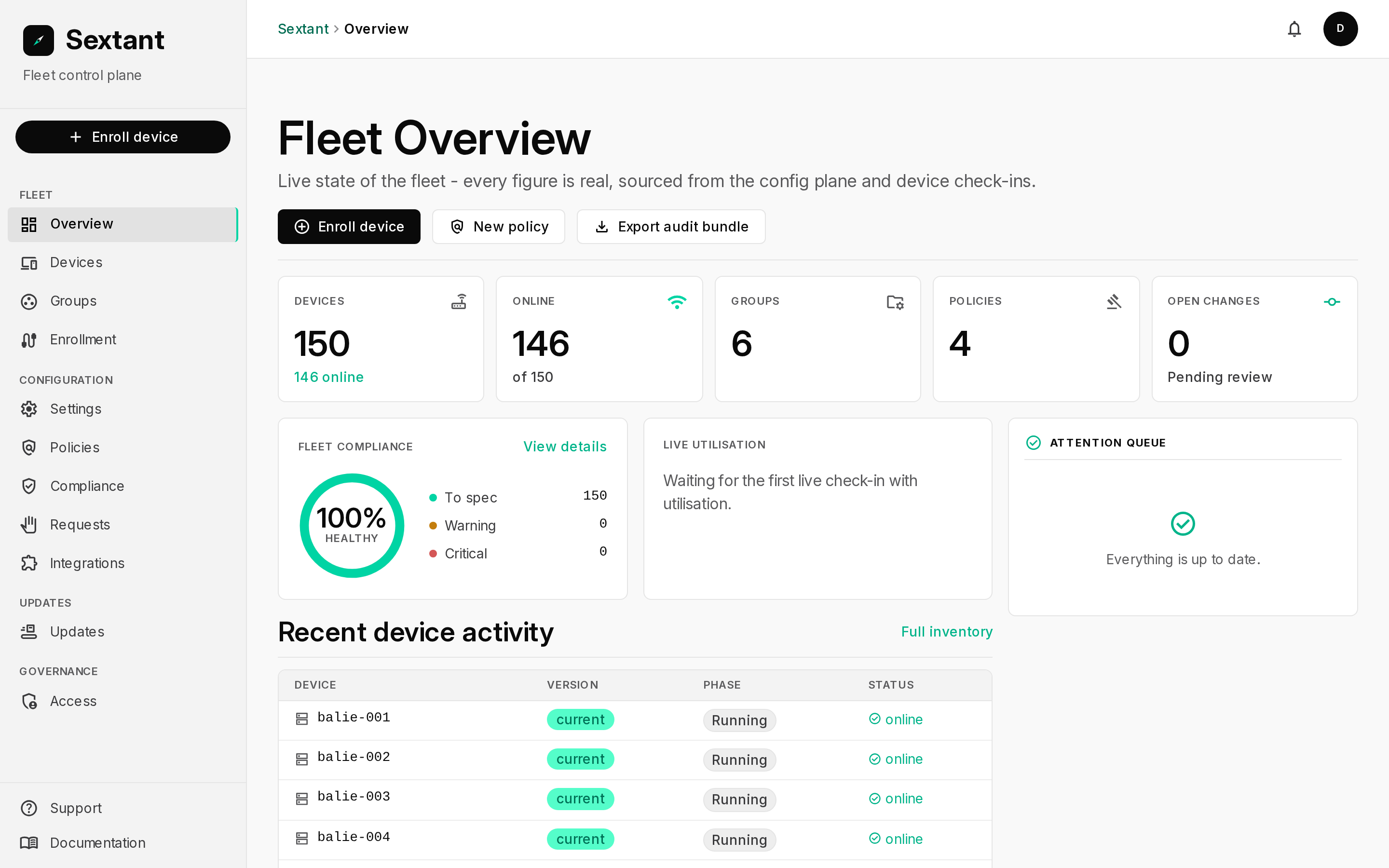
Task: Open Documentation link in sidebar
Action: tap(123, 842)
